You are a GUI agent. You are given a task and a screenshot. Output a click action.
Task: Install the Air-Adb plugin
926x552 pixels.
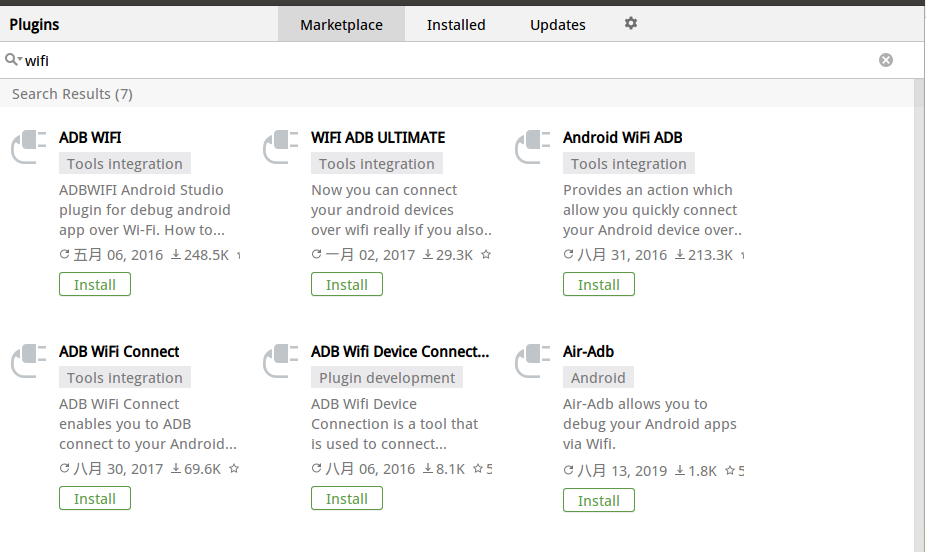599,500
